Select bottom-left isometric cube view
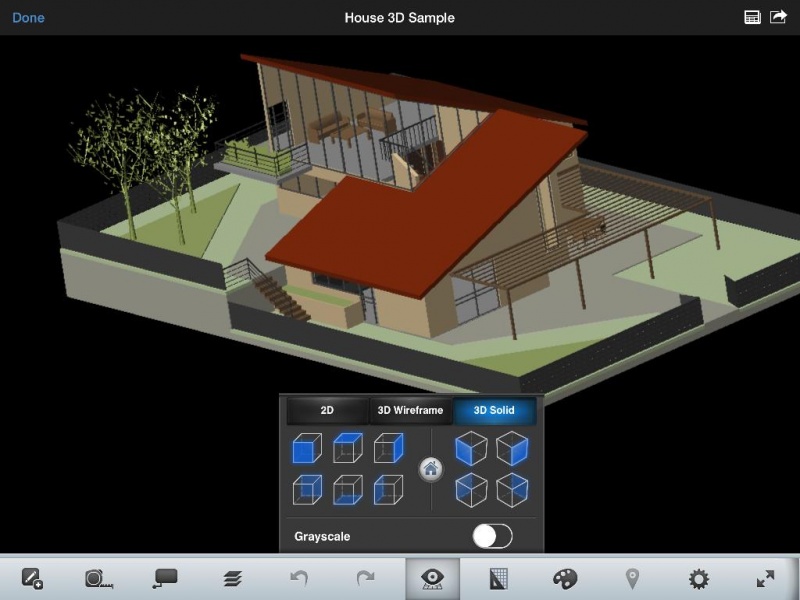Image resolution: width=800 pixels, height=600 pixels. pos(471,490)
